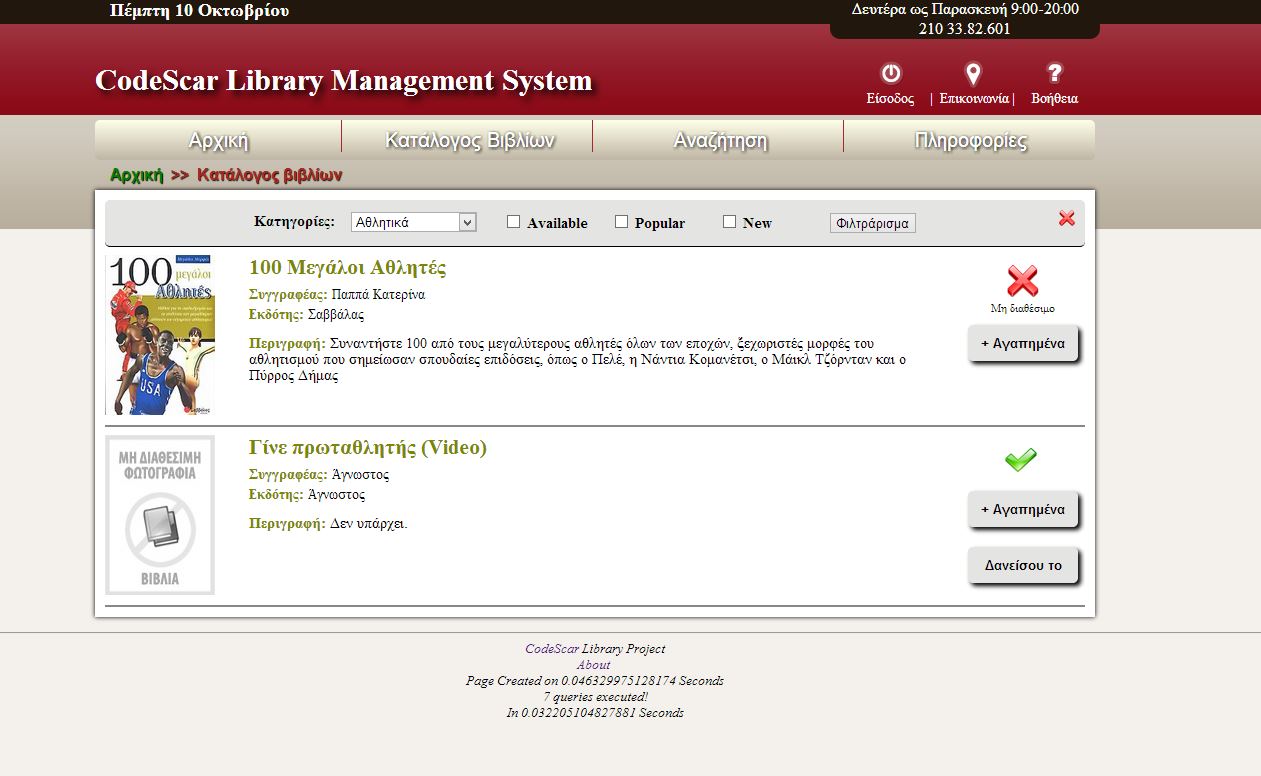Open the 100 Μεγάλοι Αθλητές book cover
1261x776 pixels.
160,335
